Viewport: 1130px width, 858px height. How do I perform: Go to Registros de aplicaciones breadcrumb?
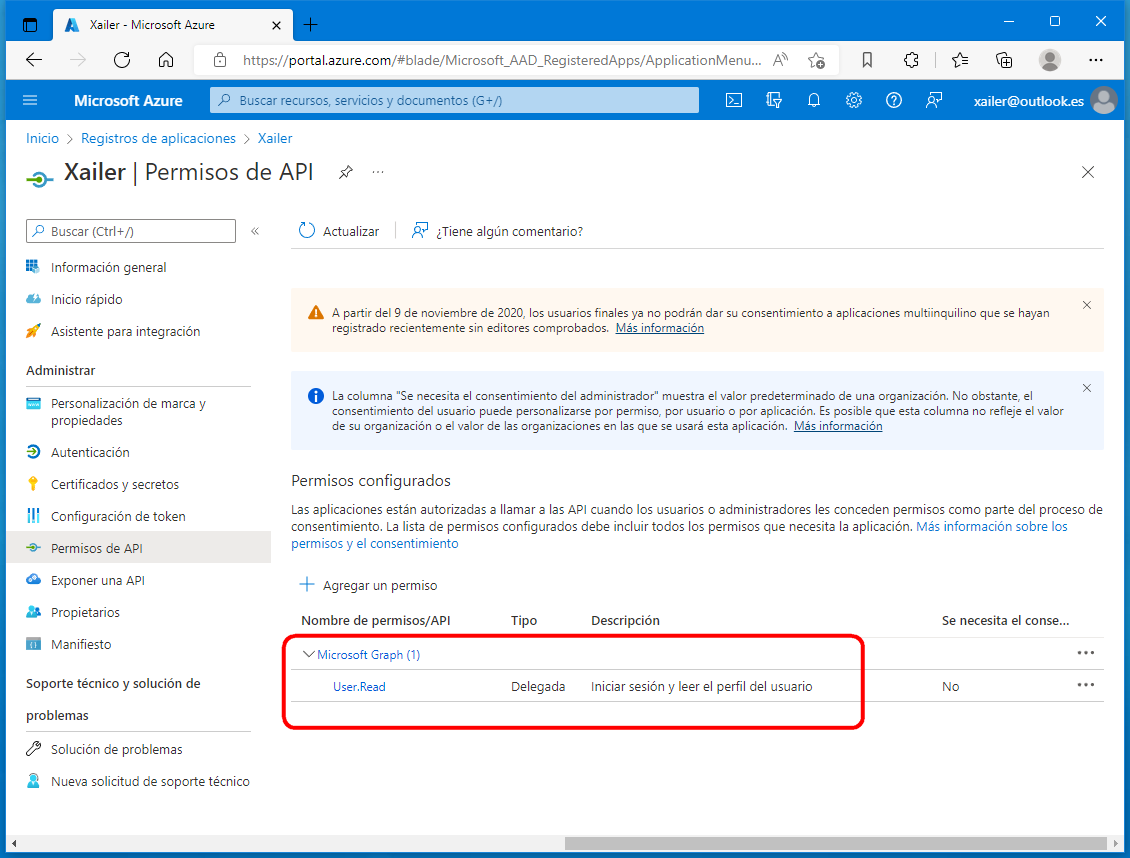pyautogui.click(x=158, y=138)
